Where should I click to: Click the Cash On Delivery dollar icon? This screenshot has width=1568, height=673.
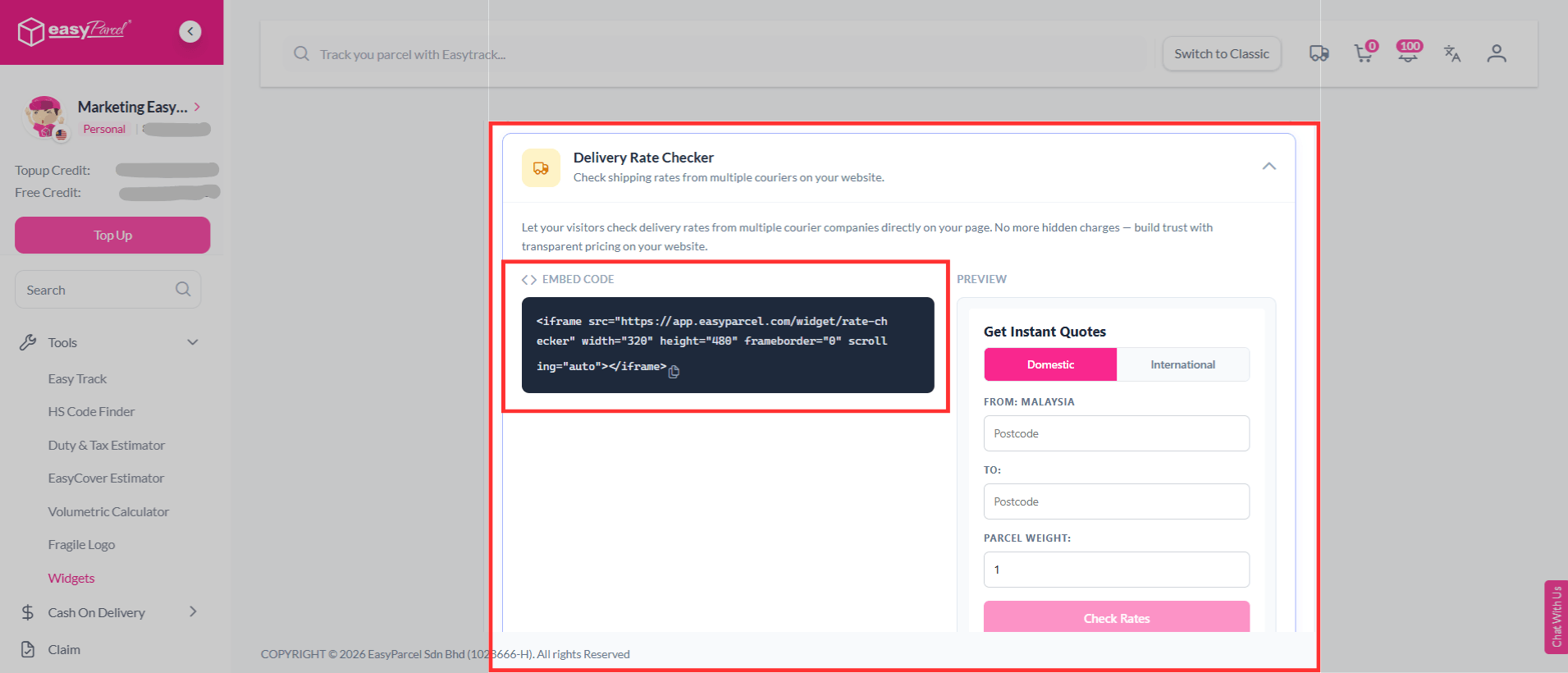click(28, 612)
